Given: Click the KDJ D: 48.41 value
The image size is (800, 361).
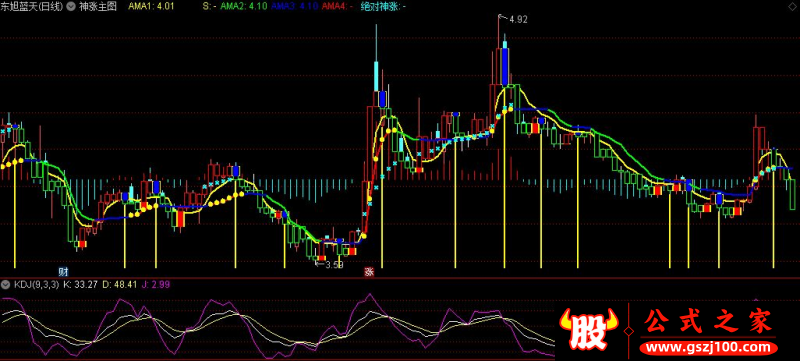Looking at the screenshot, I should click(119, 284).
